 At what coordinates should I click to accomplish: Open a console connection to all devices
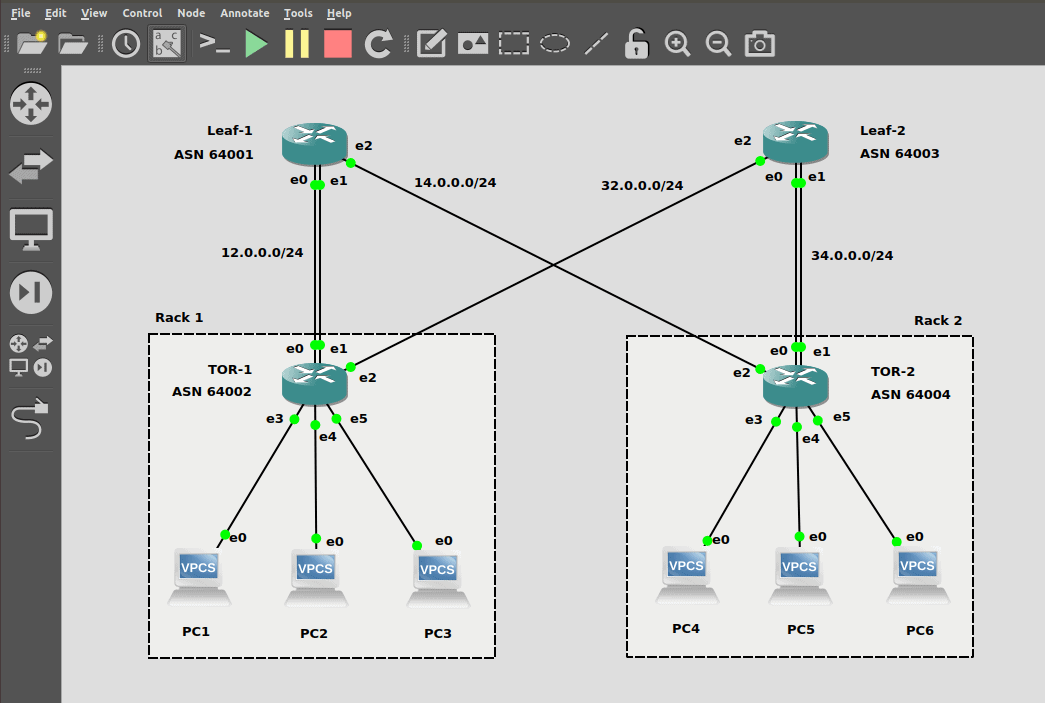click(214, 43)
